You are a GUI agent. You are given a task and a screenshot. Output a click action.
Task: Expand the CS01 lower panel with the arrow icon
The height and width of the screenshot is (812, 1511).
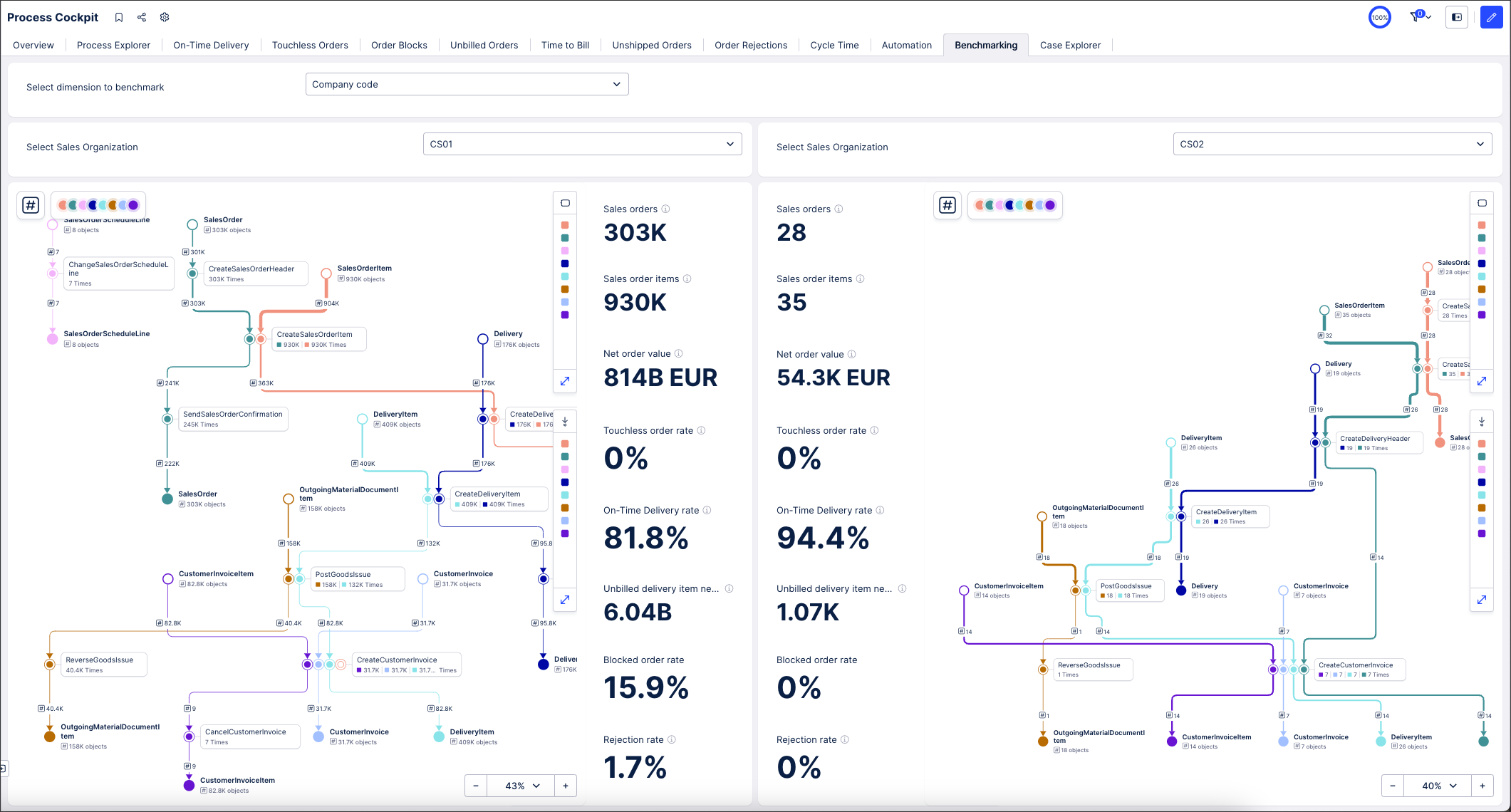coord(565,600)
